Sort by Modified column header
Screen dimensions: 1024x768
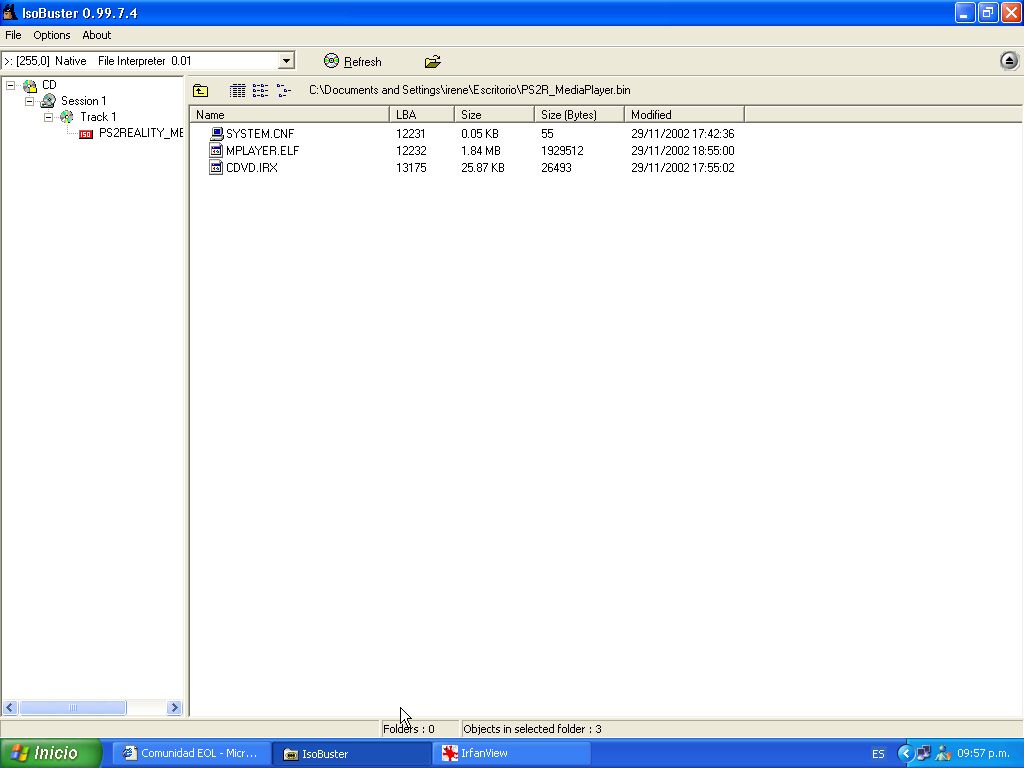click(x=684, y=115)
